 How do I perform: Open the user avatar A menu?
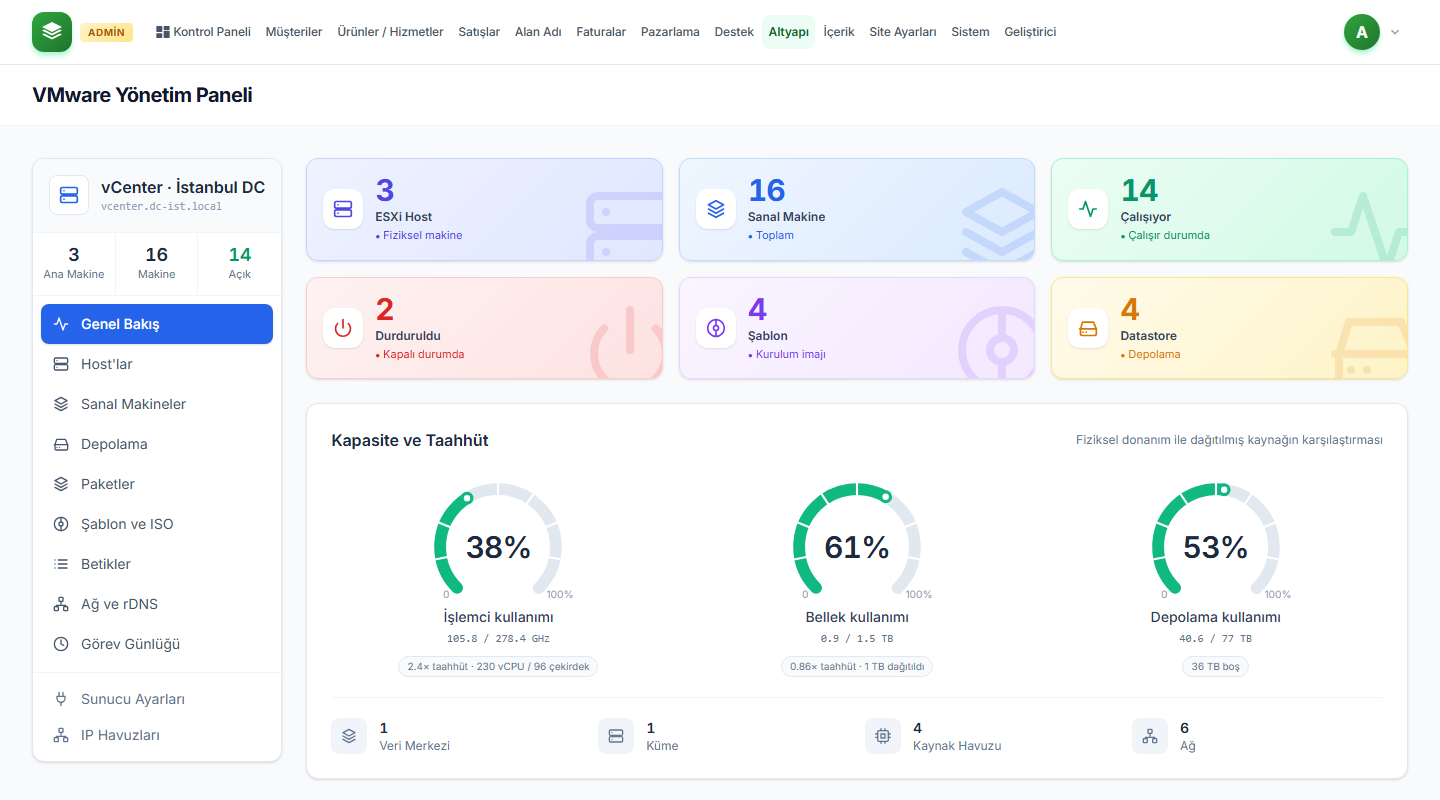(x=1362, y=32)
